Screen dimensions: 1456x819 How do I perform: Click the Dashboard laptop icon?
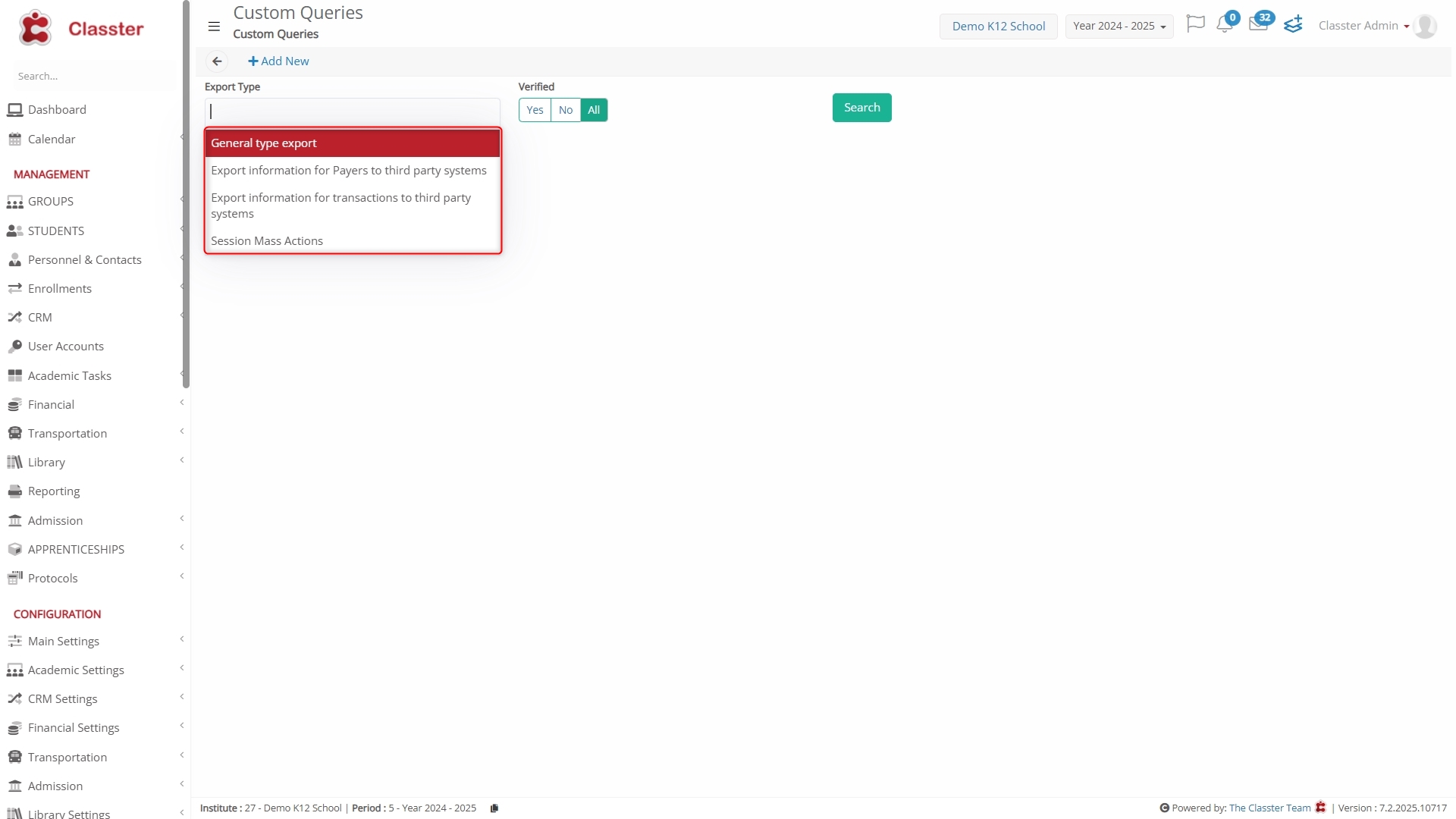coord(14,110)
